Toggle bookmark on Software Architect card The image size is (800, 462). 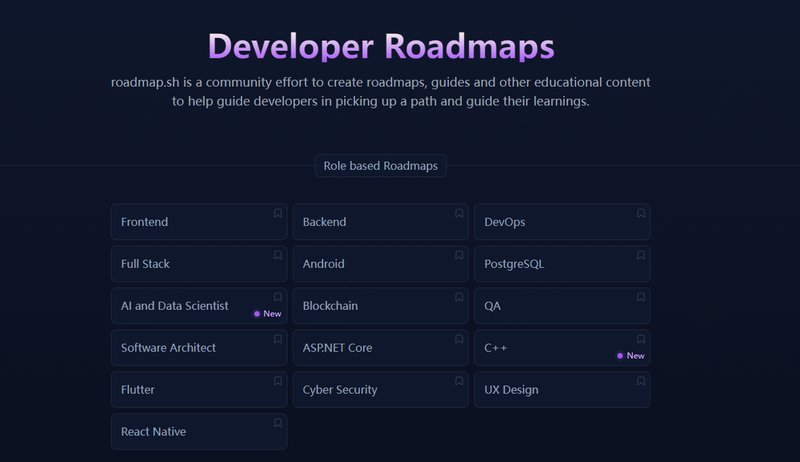(277, 339)
